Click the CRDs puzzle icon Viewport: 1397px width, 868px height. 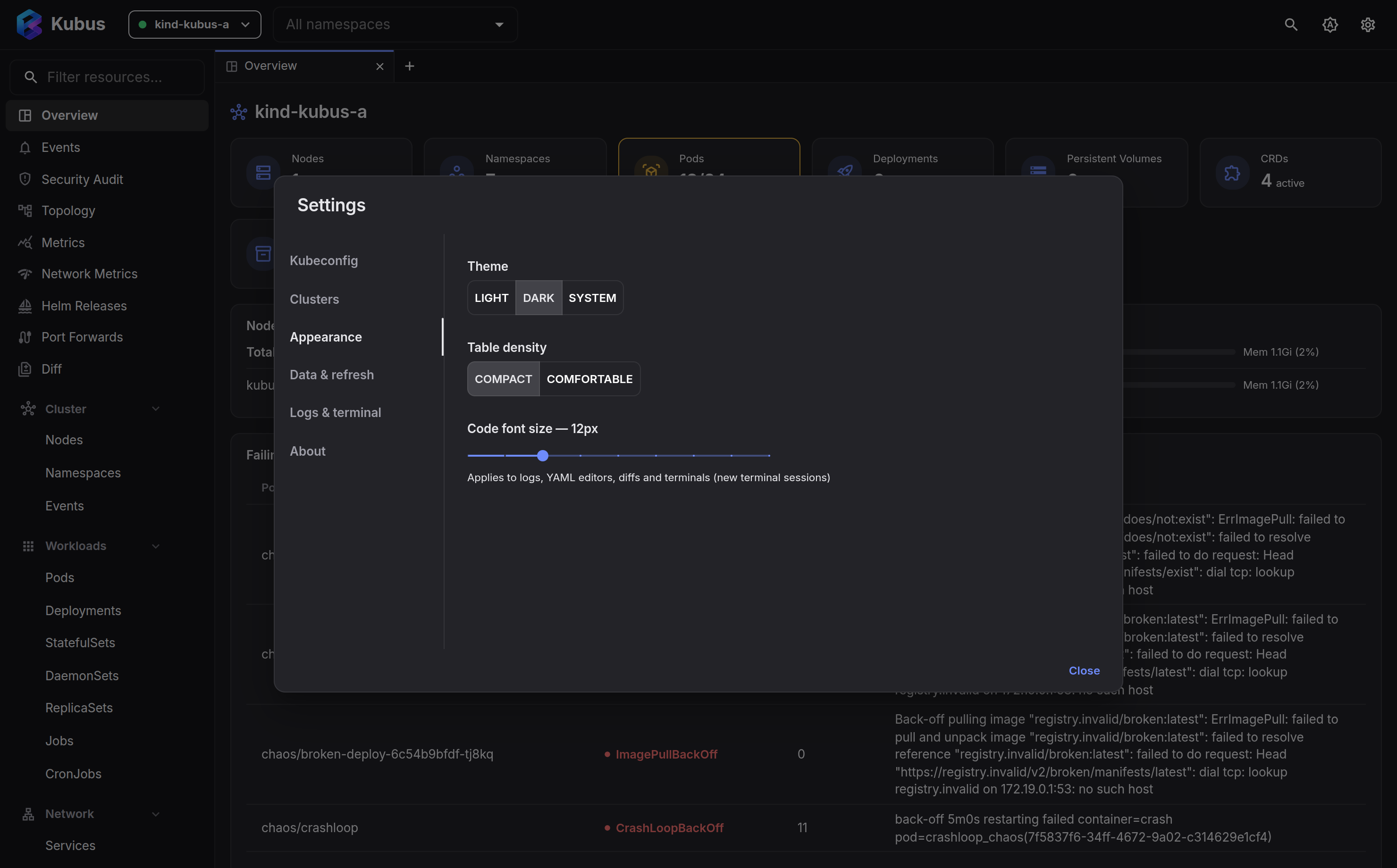coord(1232,172)
